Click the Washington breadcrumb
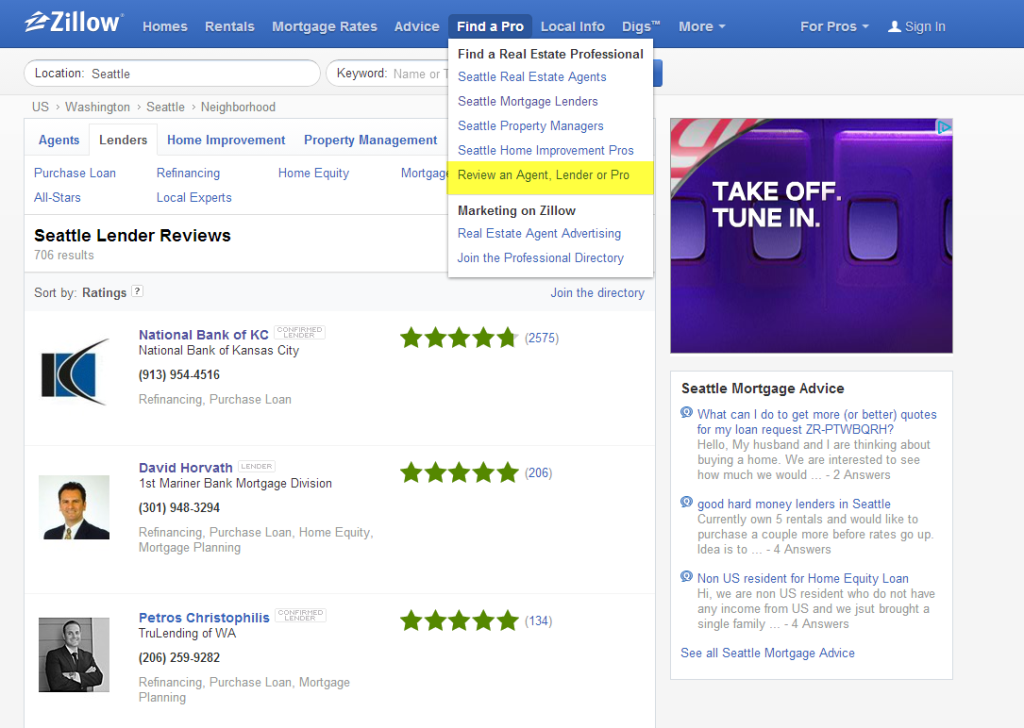This screenshot has width=1024, height=728. point(97,107)
